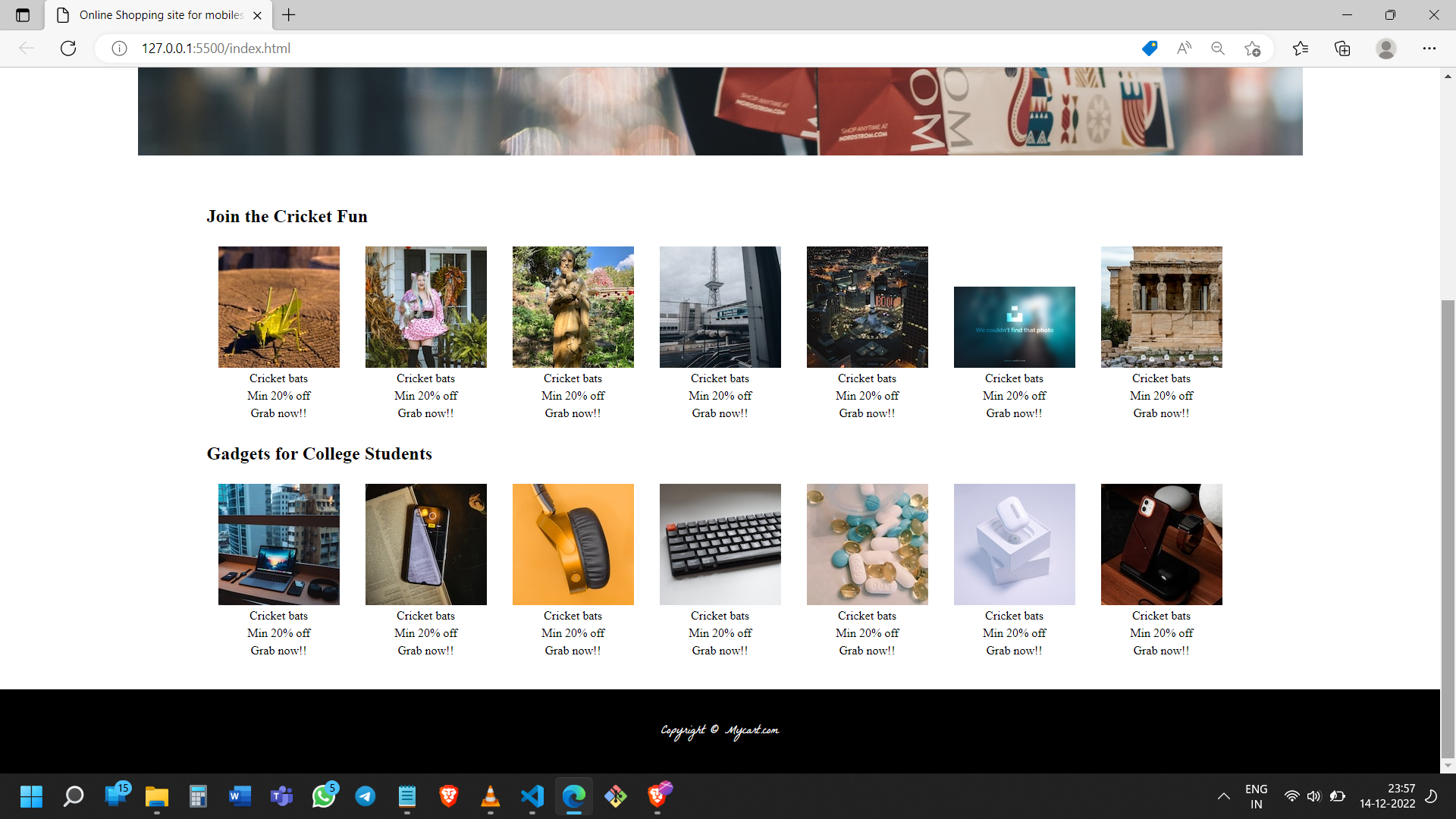Click the browser Back button
The width and height of the screenshot is (1456, 819).
[x=27, y=48]
